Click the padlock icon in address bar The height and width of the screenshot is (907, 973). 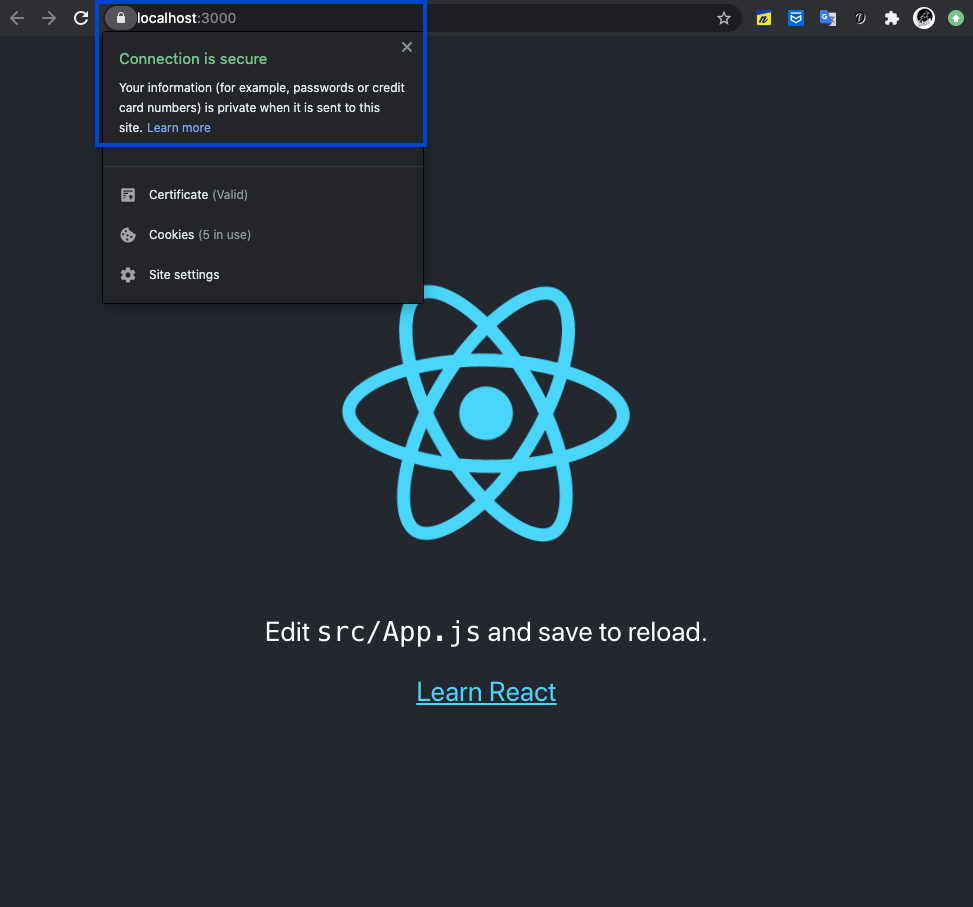coord(120,18)
